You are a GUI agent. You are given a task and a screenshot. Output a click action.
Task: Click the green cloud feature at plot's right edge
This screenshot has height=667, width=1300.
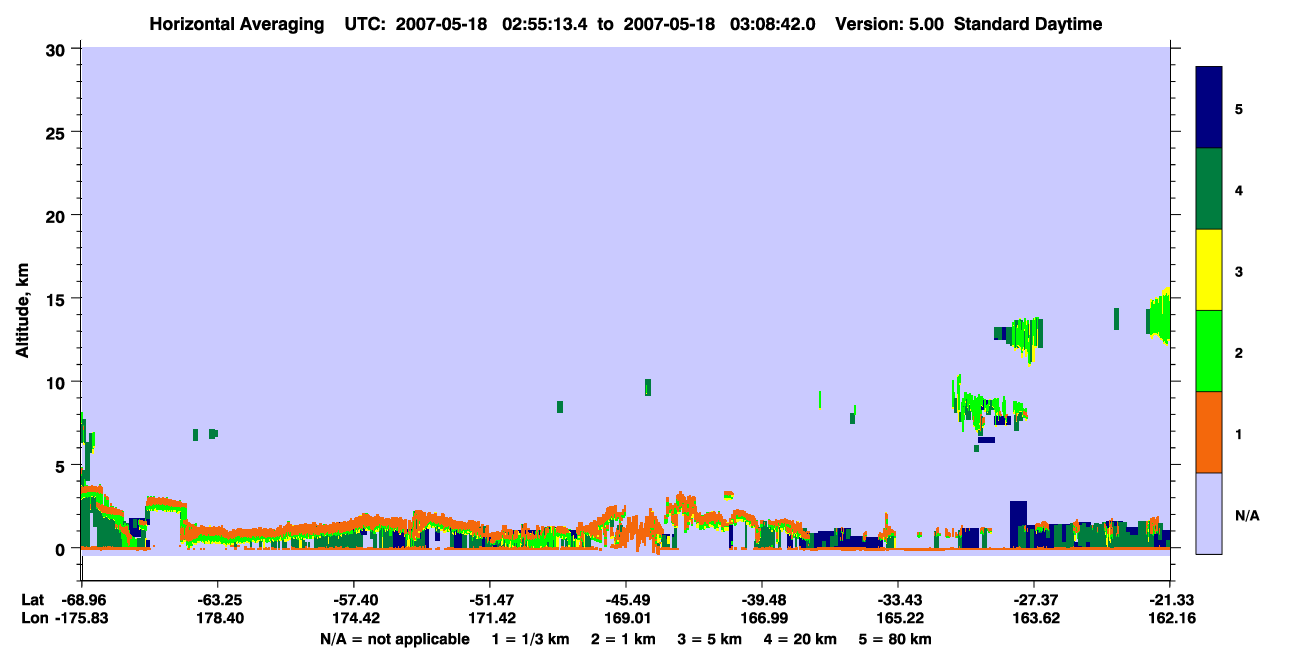(1160, 316)
